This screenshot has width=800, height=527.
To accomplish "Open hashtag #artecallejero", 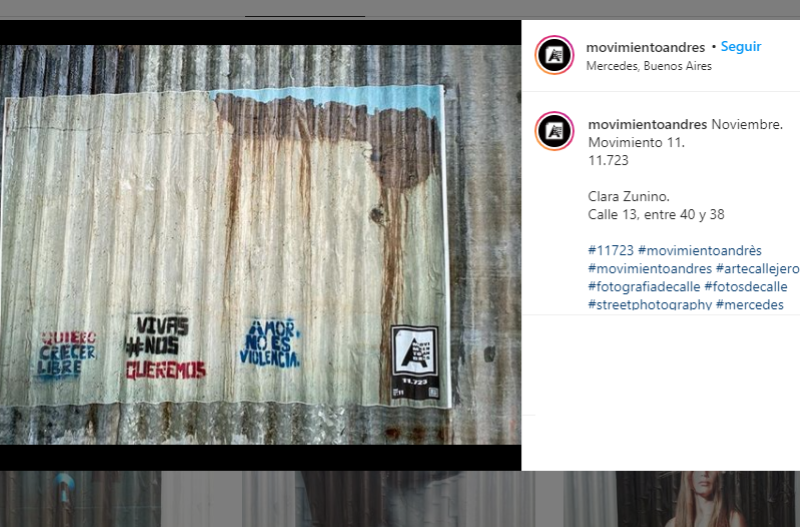I will (x=758, y=268).
